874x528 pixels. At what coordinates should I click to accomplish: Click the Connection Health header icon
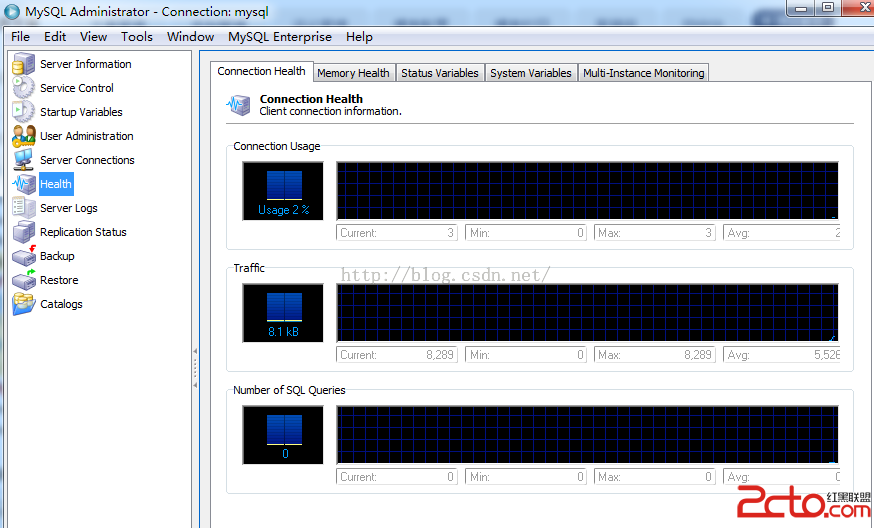coord(239,105)
